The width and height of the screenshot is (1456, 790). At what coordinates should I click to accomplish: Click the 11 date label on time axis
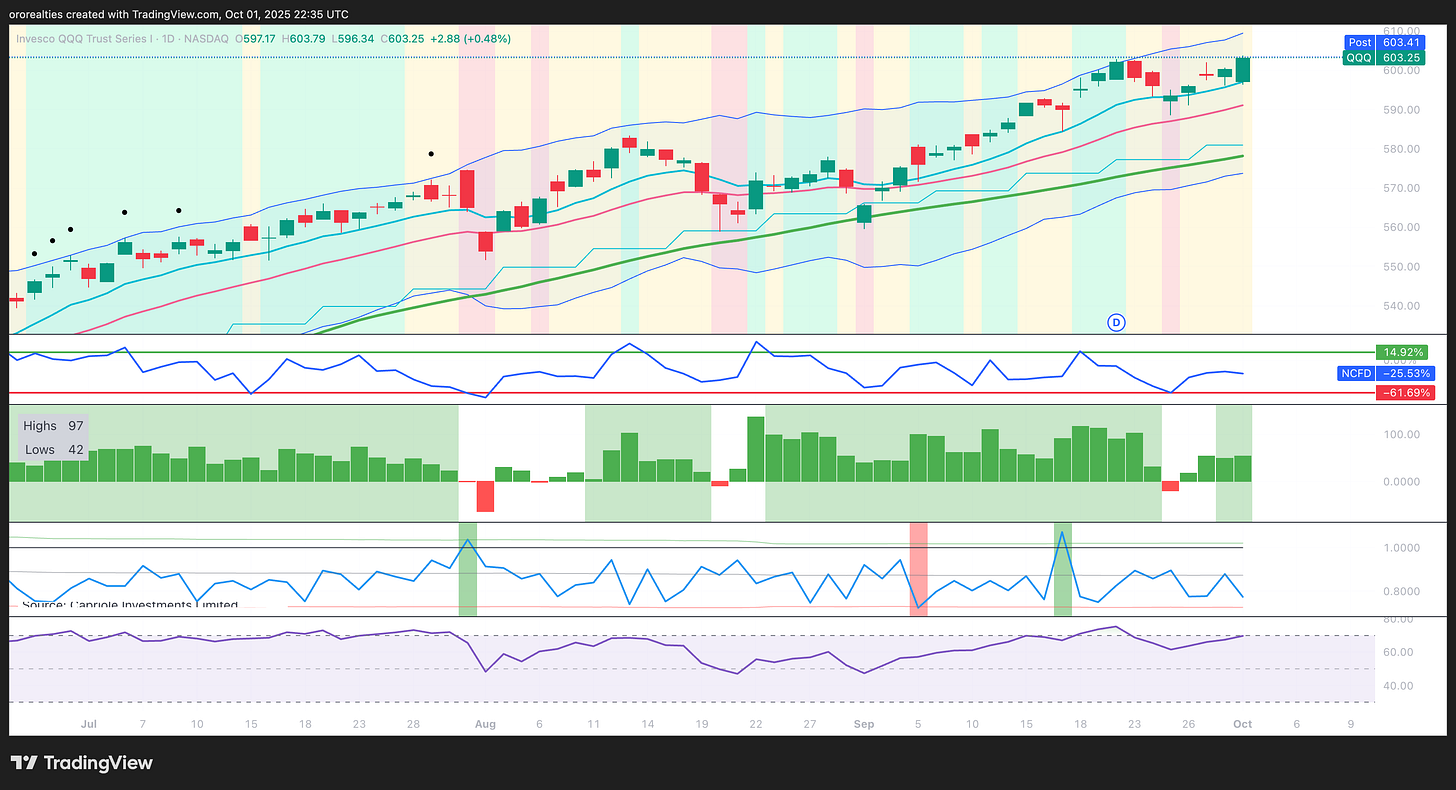[593, 723]
